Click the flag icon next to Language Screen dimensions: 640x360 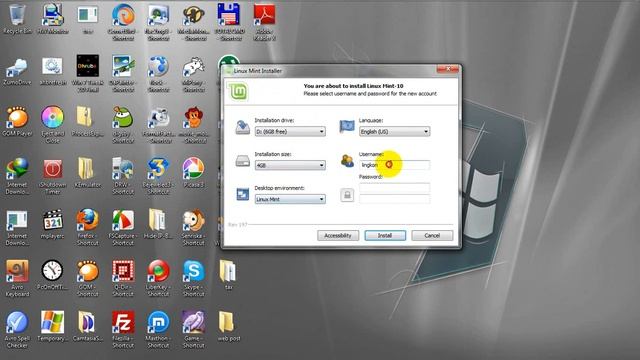(x=347, y=127)
